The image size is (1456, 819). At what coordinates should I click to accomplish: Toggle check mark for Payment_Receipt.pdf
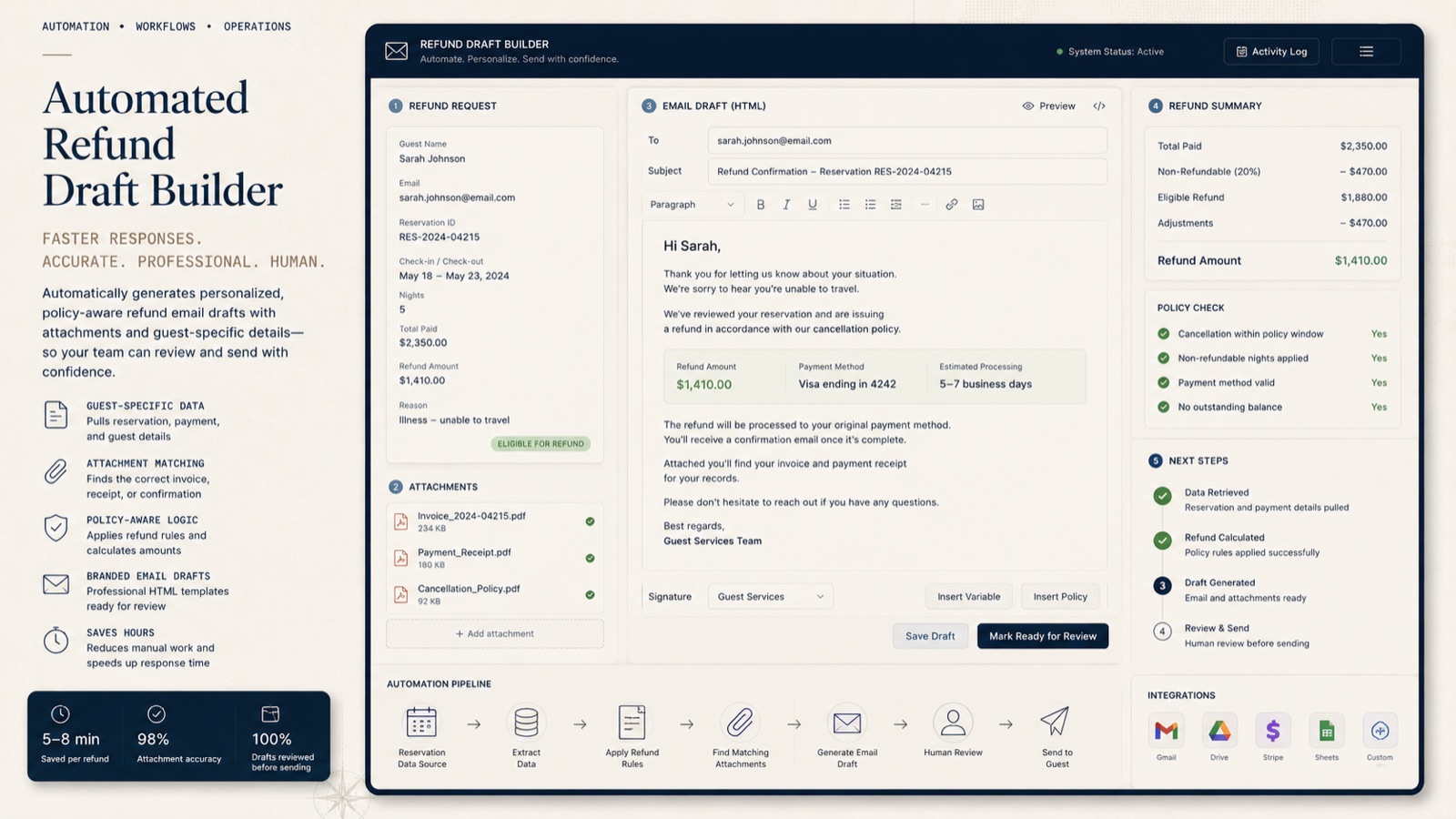point(590,558)
